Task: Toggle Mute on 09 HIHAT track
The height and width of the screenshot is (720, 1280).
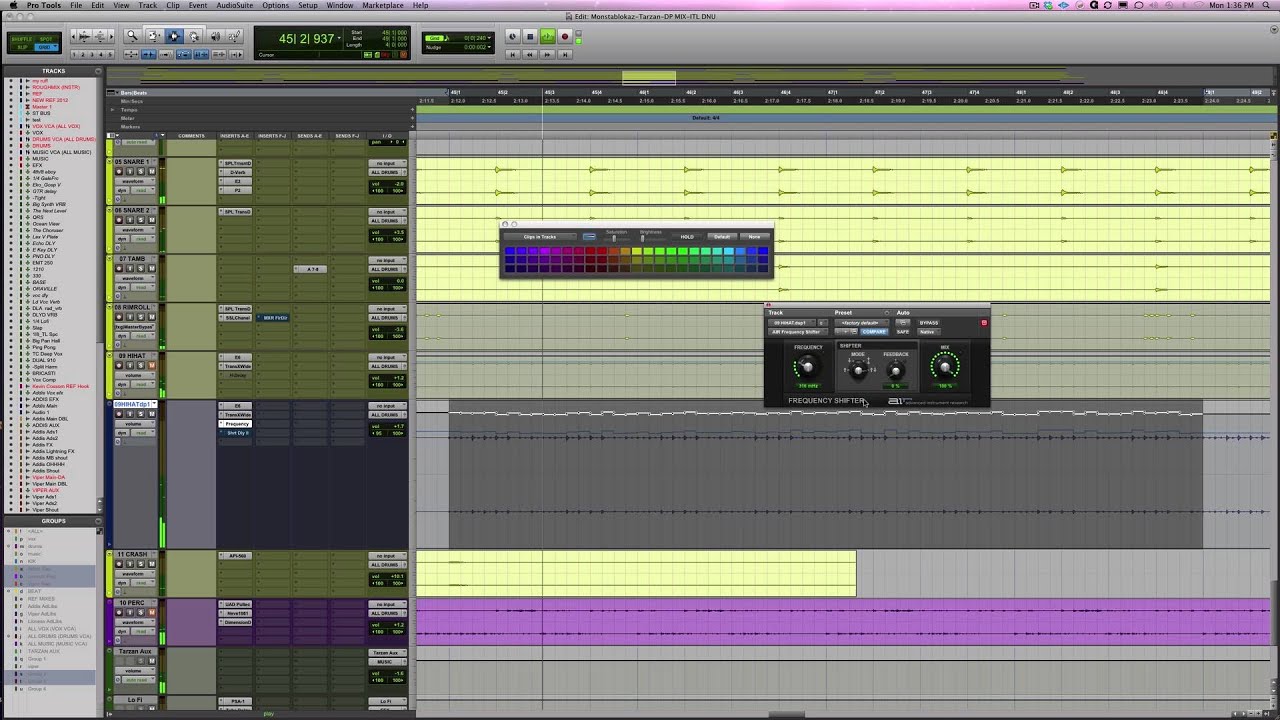Action: [x=152, y=365]
